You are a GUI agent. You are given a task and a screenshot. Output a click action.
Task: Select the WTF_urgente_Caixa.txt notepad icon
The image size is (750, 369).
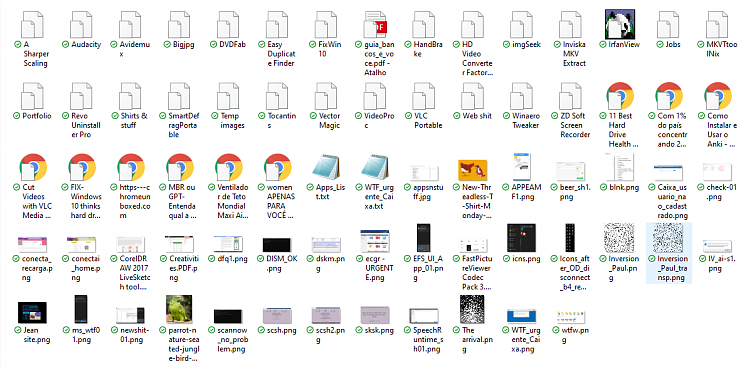pos(375,168)
